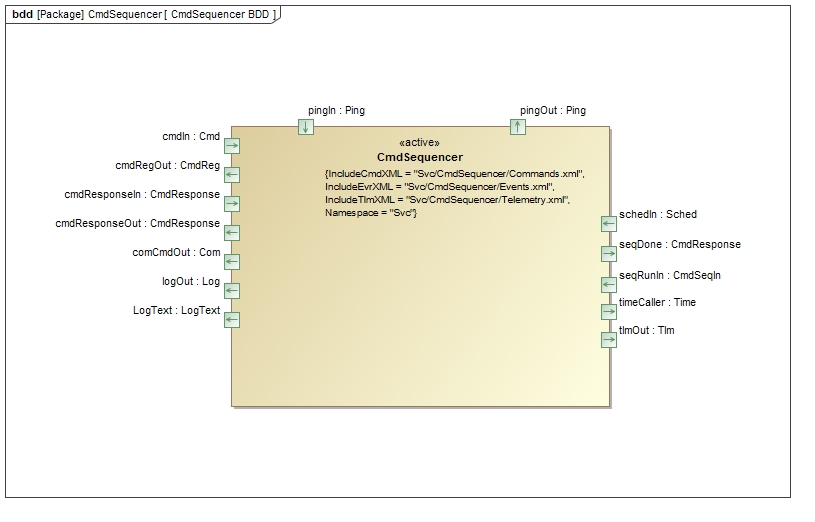This screenshot has height=522, width=815.
Task: Click the 'cmdResponseOut : CmdResponse' label
Action: 137,224
